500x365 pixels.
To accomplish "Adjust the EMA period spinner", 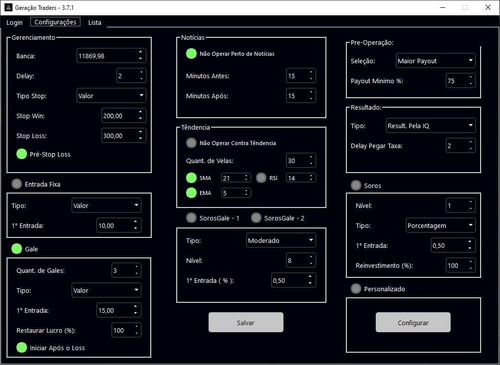I will pyautogui.click(x=246, y=193).
